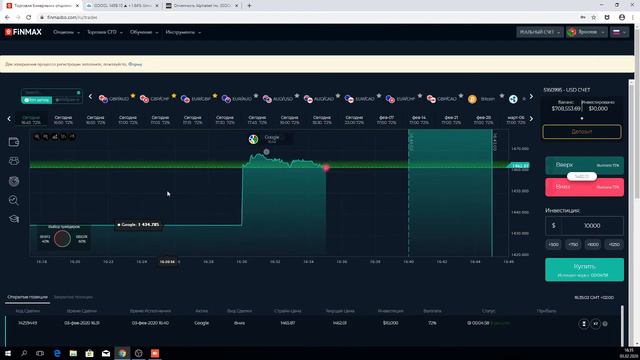
Task: Switch to the GOOGL browser tab
Action: click(122, 6)
